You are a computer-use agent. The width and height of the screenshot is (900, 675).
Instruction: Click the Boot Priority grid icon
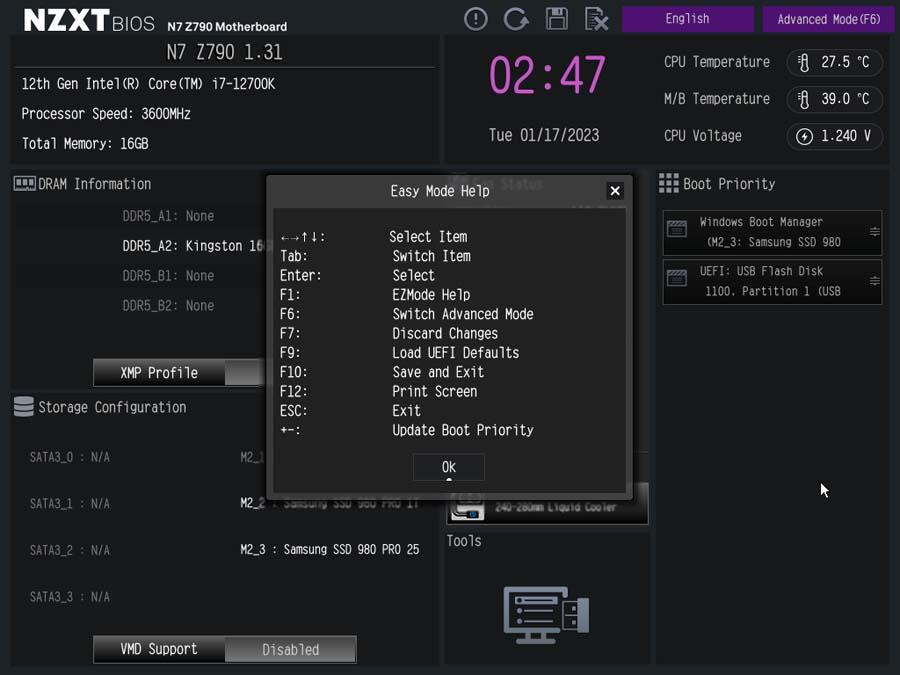(x=668, y=183)
